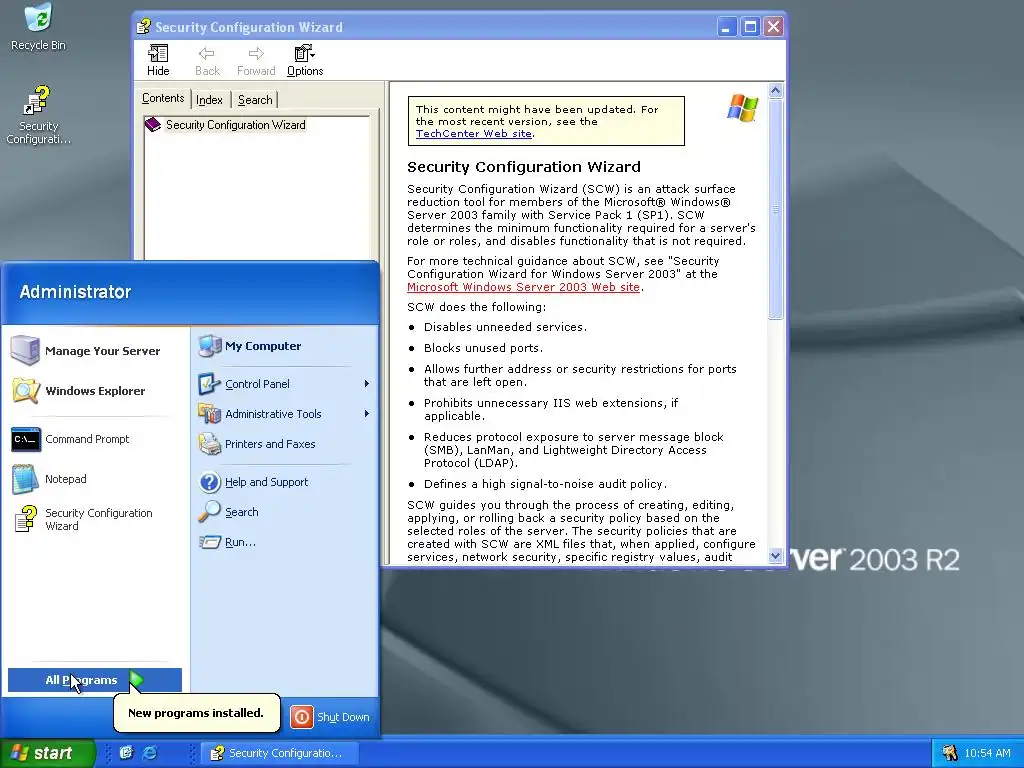This screenshot has height=768, width=1024.
Task: Open the TechCenter Web site link
Action: point(473,133)
